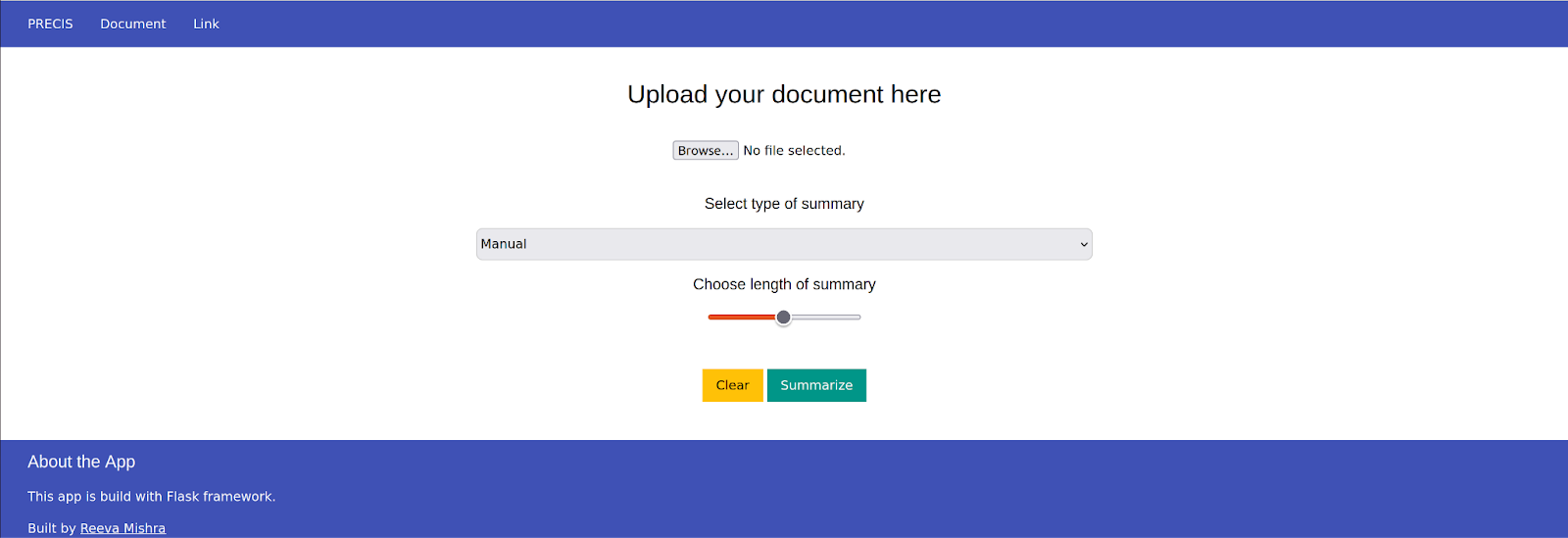
Task: Click the Browse... file chooser button
Action: [x=706, y=150]
